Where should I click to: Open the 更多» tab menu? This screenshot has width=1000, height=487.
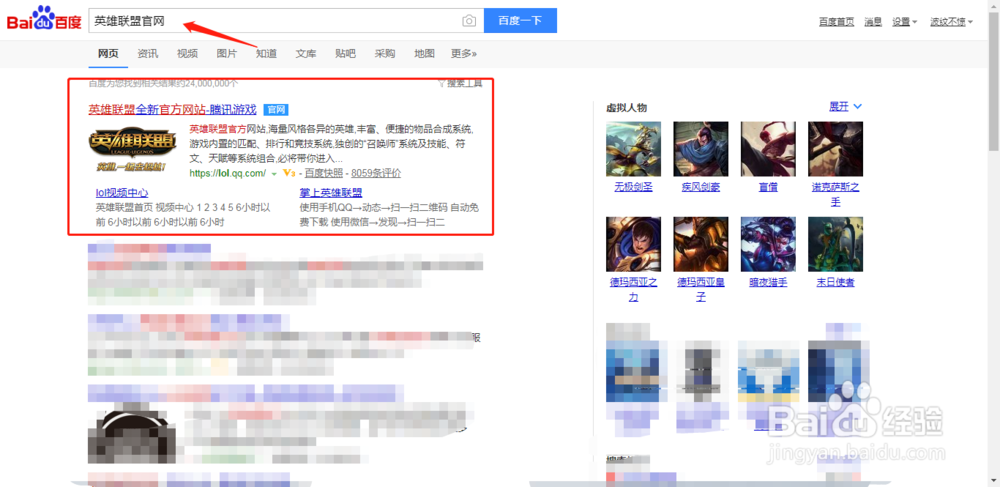click(464, 54)
